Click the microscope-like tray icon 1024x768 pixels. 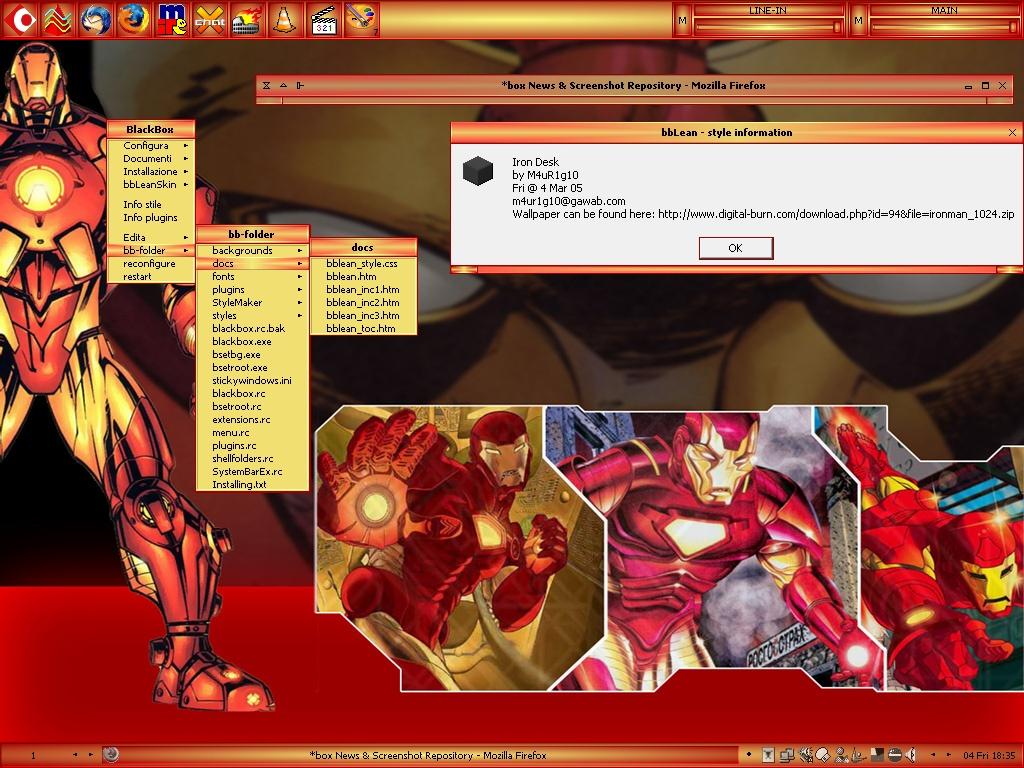click(x=858, y=755)
